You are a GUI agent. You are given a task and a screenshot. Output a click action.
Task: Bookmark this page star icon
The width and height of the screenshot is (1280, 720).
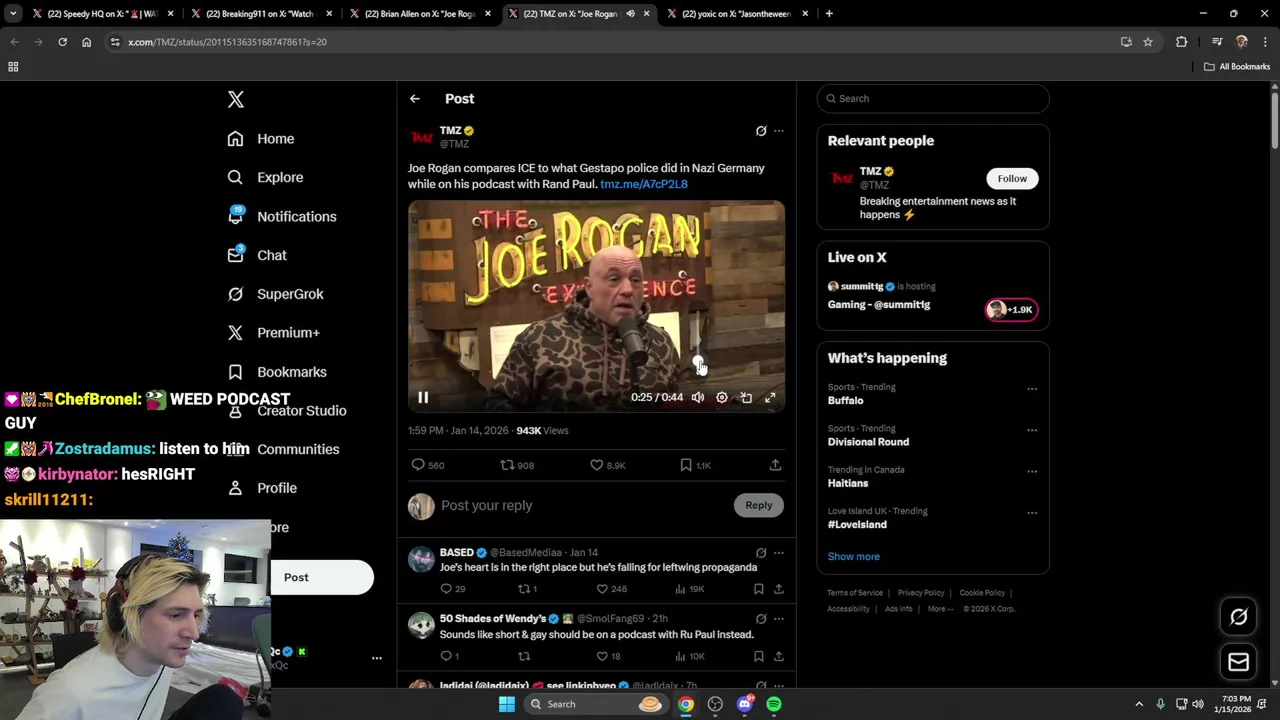1148,42
